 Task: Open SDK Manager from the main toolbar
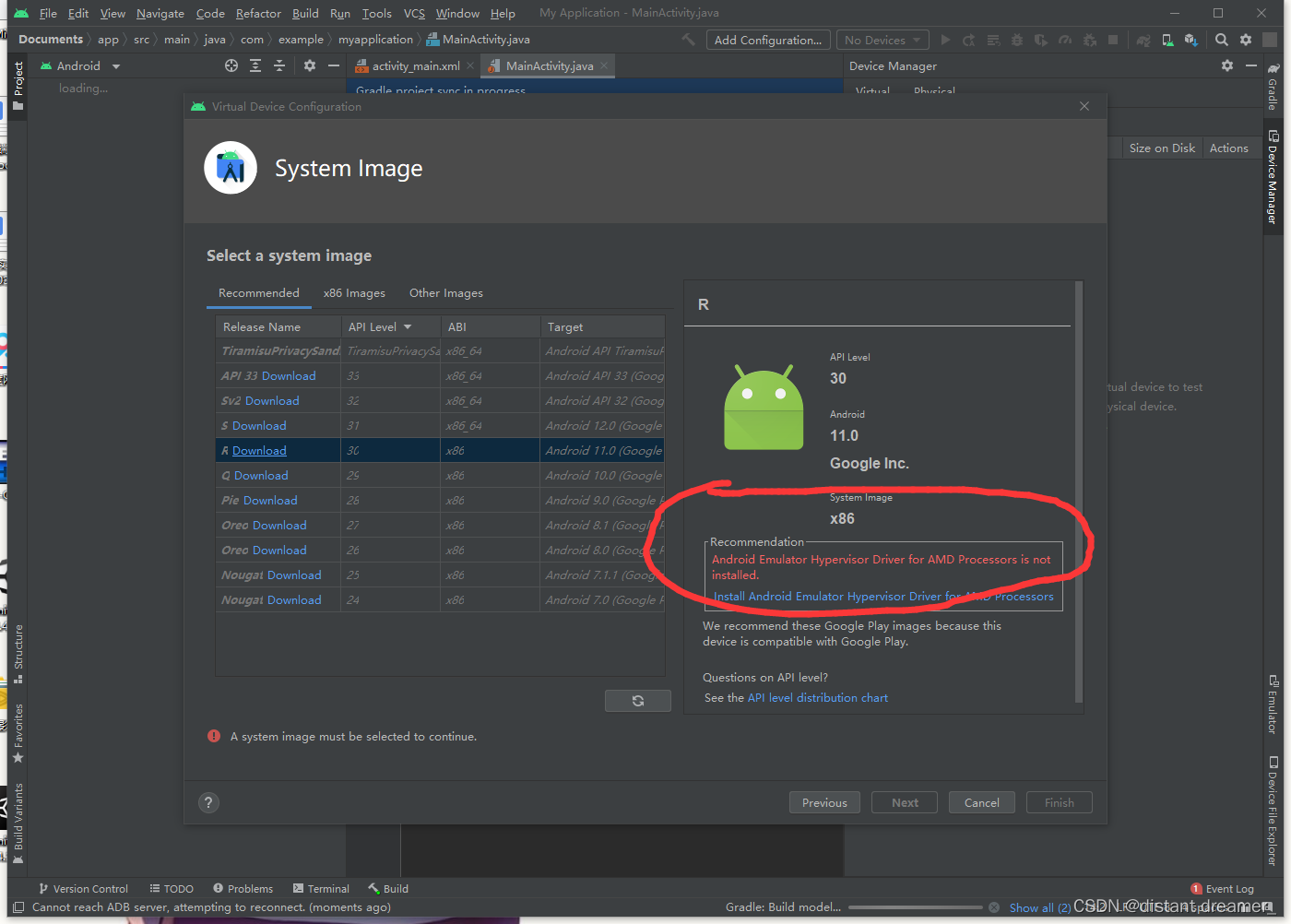tap(1191, 40)
